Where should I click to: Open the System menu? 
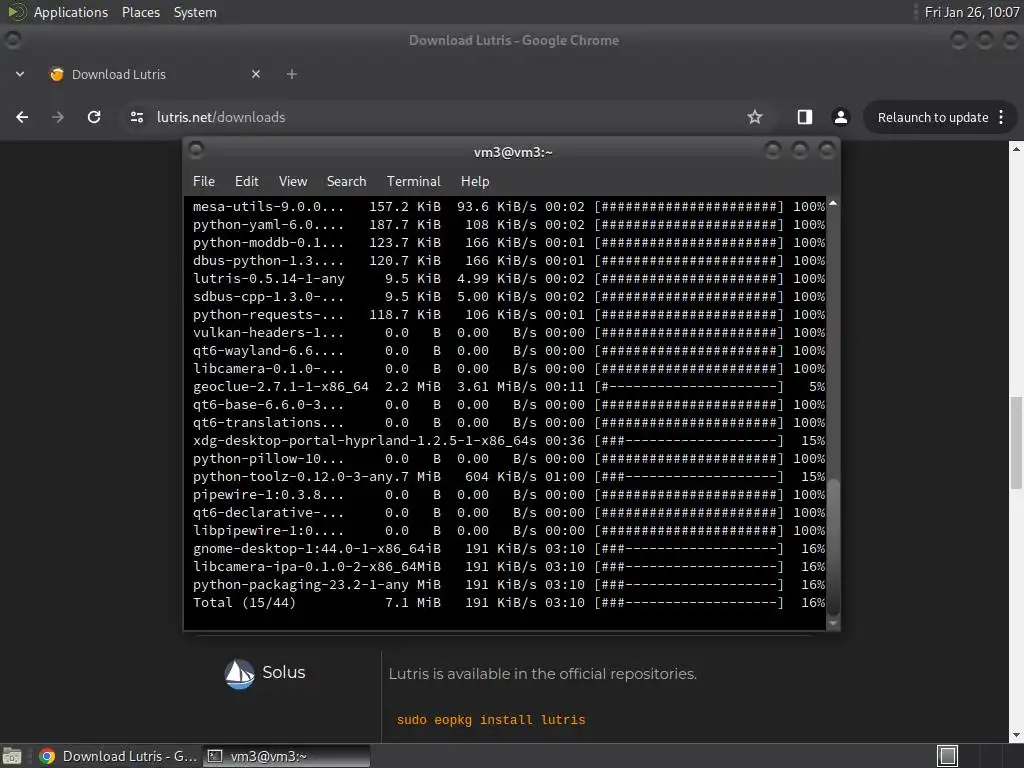click(195, 12)
